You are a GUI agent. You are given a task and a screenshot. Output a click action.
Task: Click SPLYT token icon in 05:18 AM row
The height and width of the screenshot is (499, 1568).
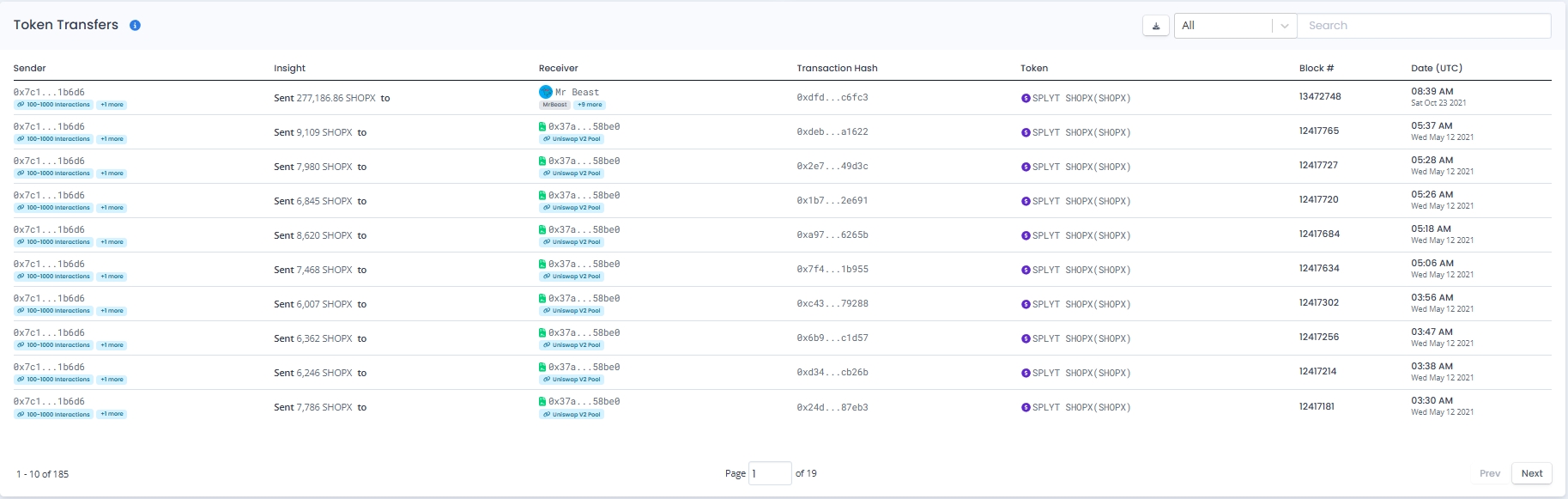1026,236
